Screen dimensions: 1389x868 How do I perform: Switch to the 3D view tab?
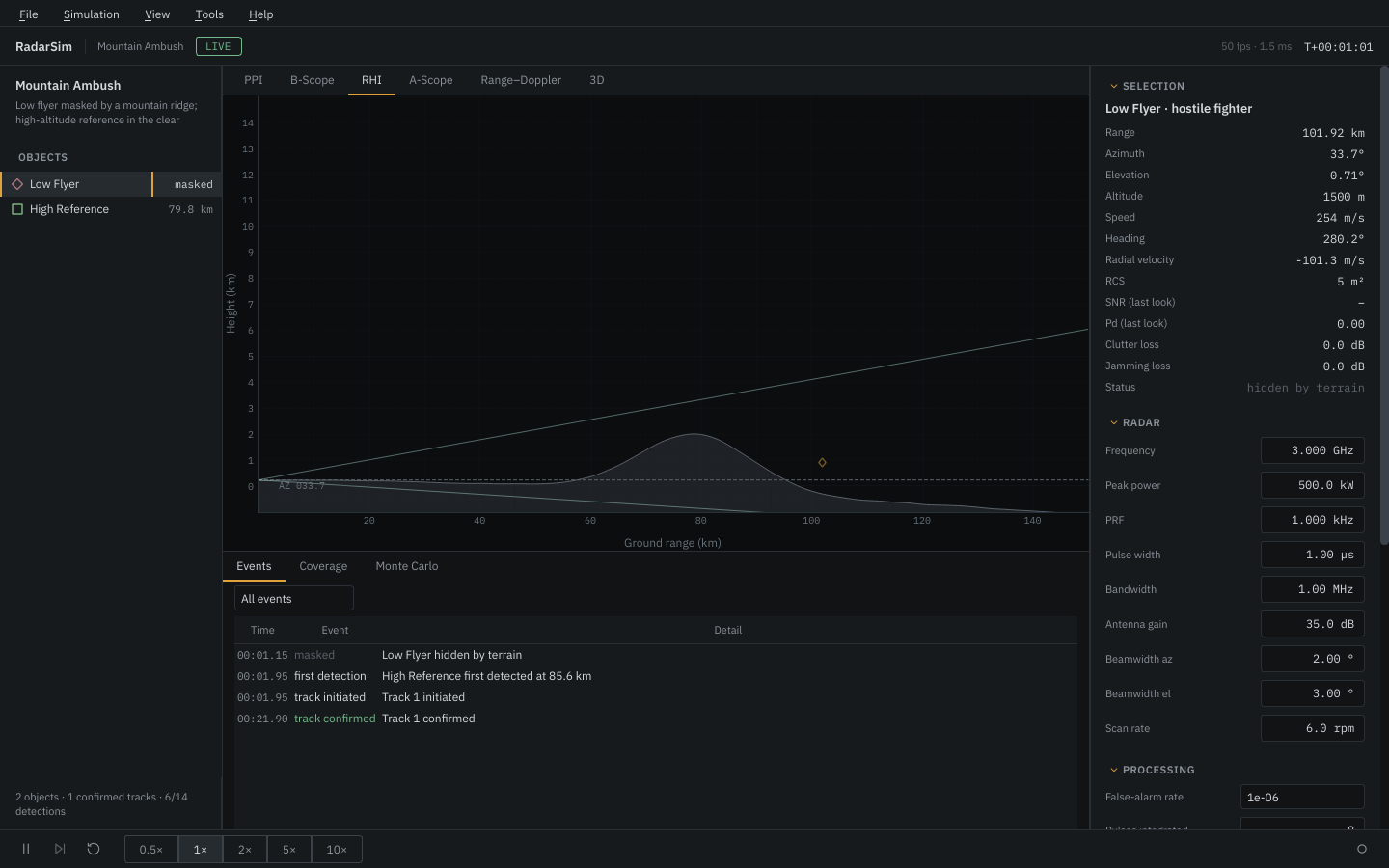(597, 80)
